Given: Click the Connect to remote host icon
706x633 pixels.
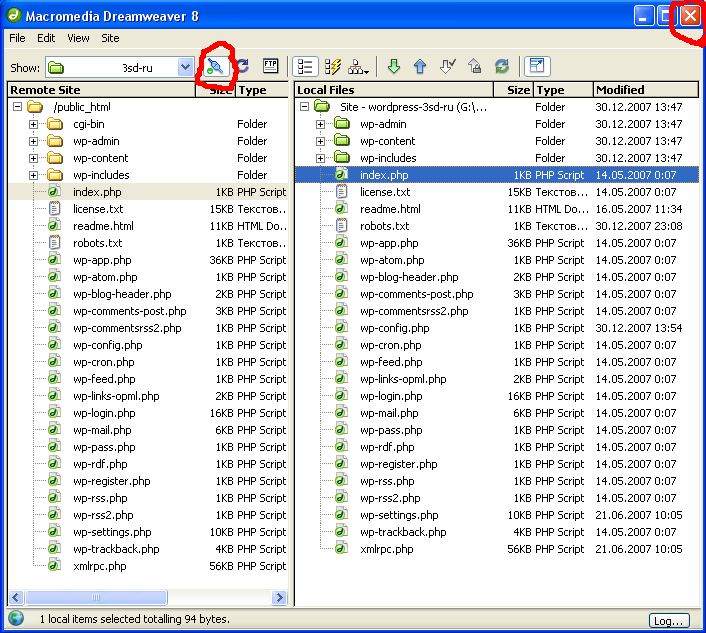Looking at the screenshot, I should tap(215, 67).
